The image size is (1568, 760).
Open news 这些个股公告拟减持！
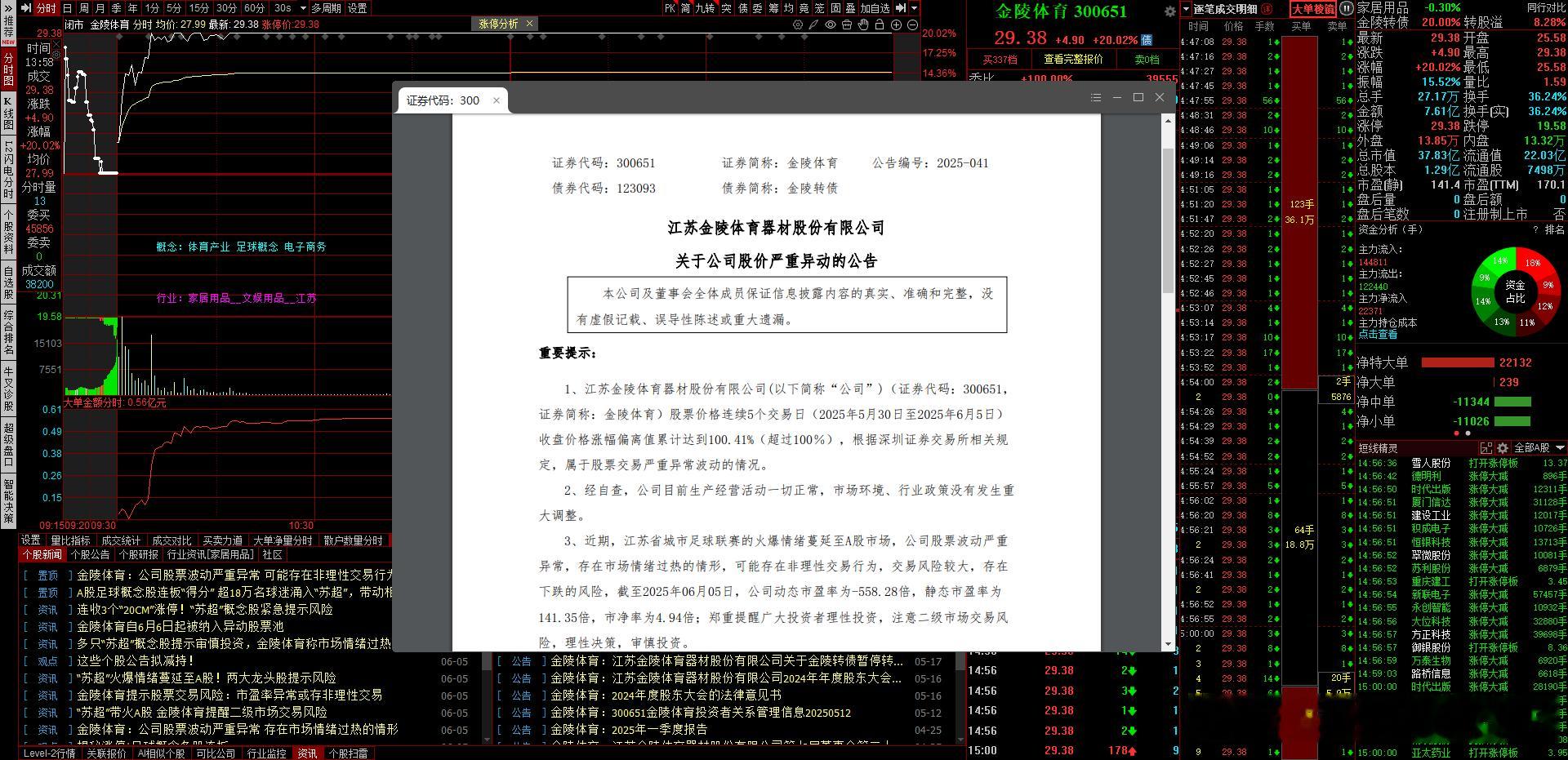(x=136, y=660)
